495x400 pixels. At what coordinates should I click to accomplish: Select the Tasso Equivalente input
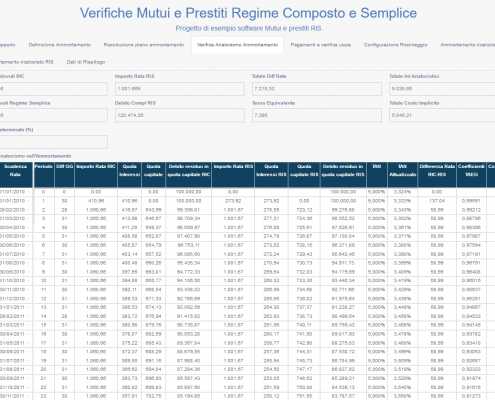pos(317,115)
